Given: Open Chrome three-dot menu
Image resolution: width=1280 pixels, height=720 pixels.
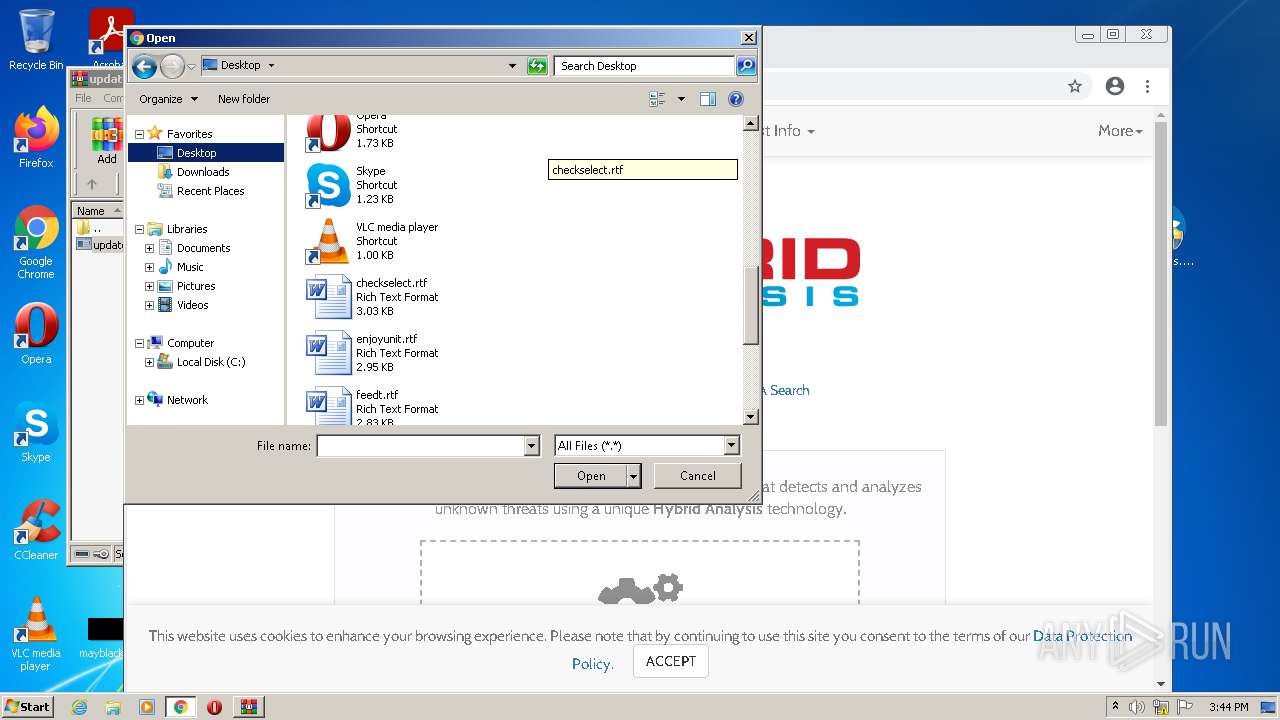Looking at the screenshot, I should tap(1148, 86).
